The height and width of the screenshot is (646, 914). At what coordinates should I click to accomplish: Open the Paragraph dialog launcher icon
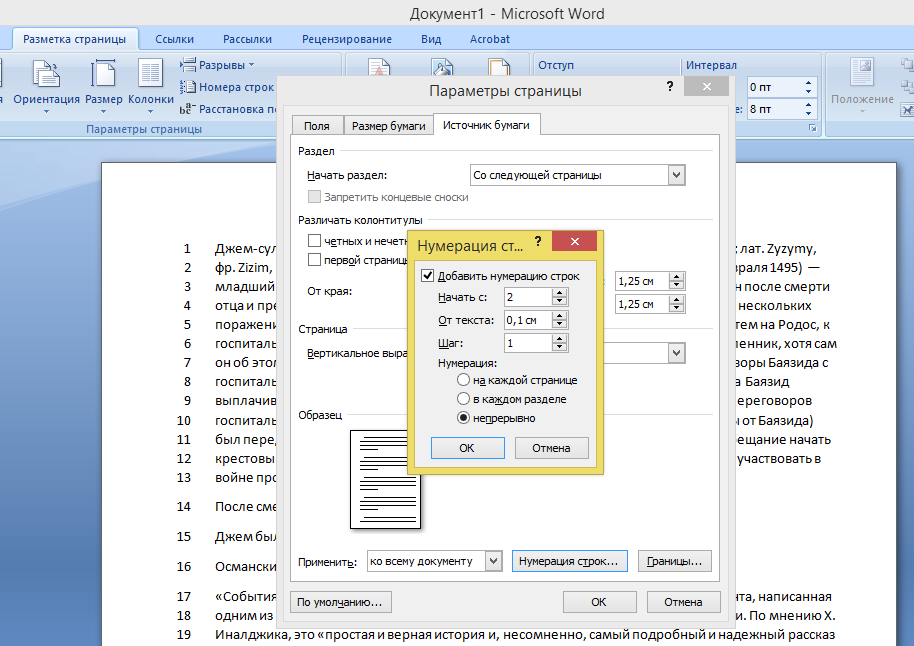point(813,128)
